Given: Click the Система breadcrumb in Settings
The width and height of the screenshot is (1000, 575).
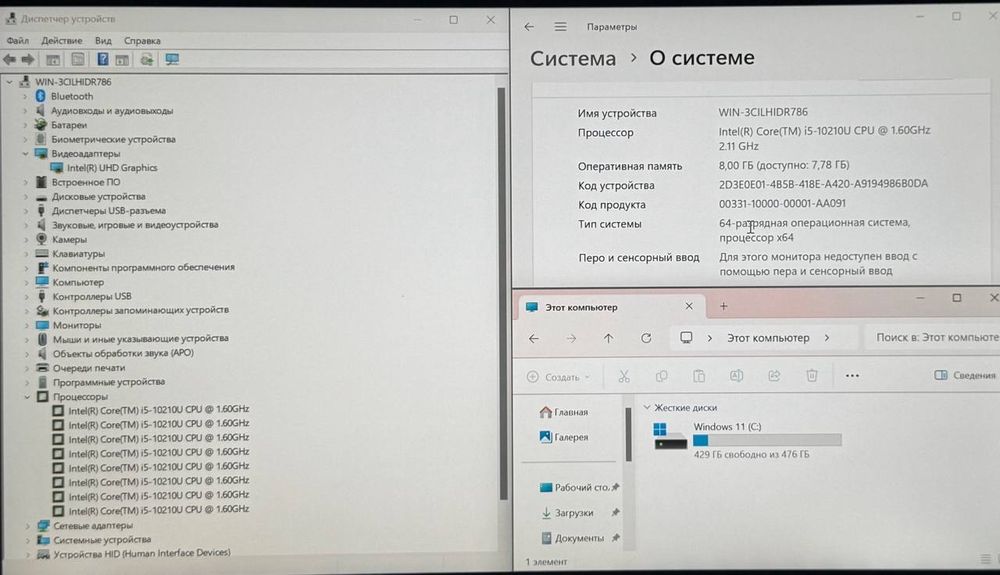Looking at the screenshot, I should point(573,59).
